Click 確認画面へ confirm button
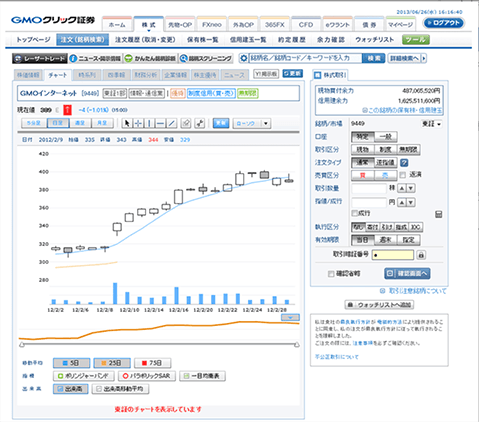Screen dimensions: 479x422 pos(407,274)
